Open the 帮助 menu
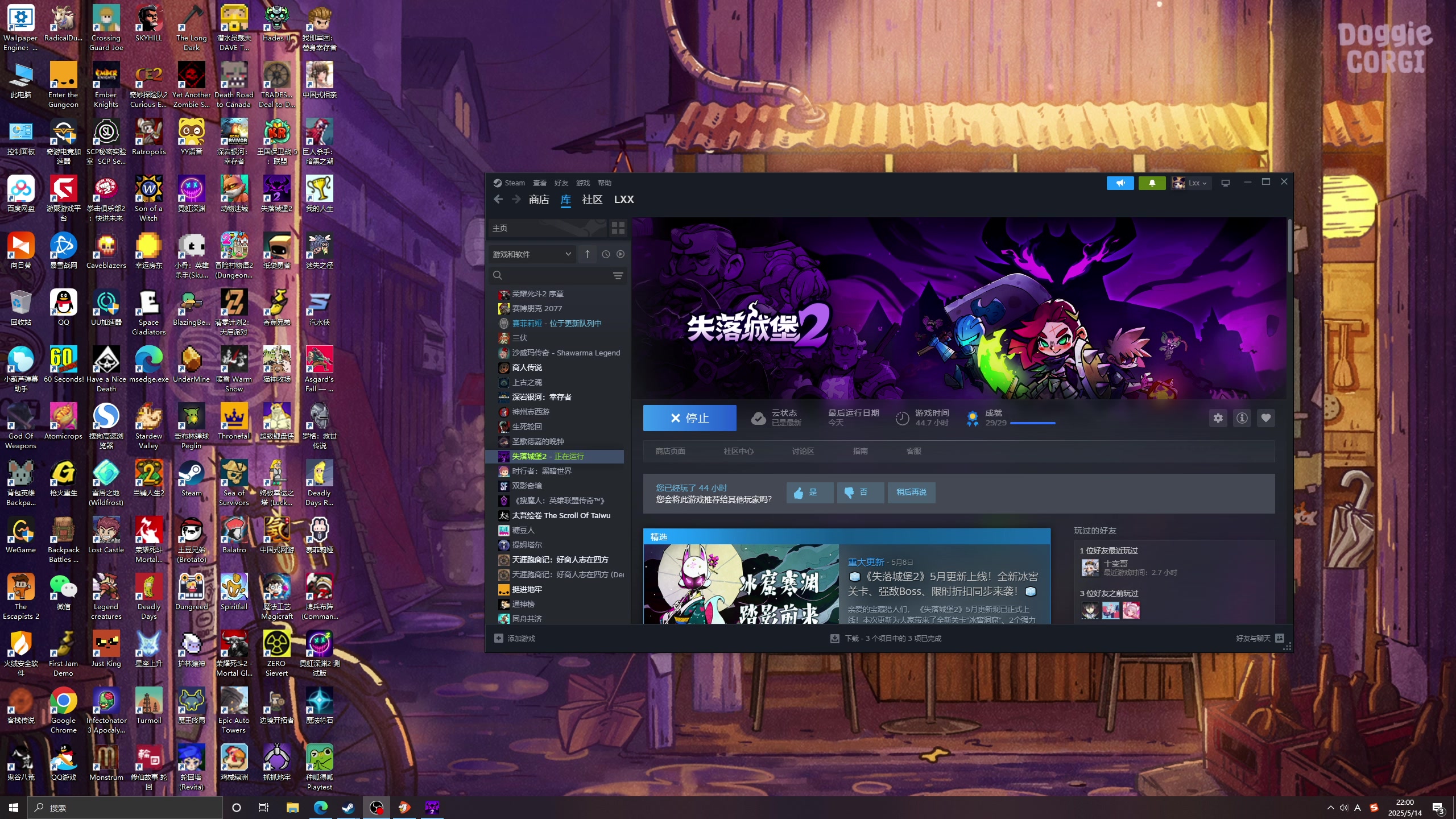Image resolution: width=1456 pixels, height=819 pixels. [605, 183]
